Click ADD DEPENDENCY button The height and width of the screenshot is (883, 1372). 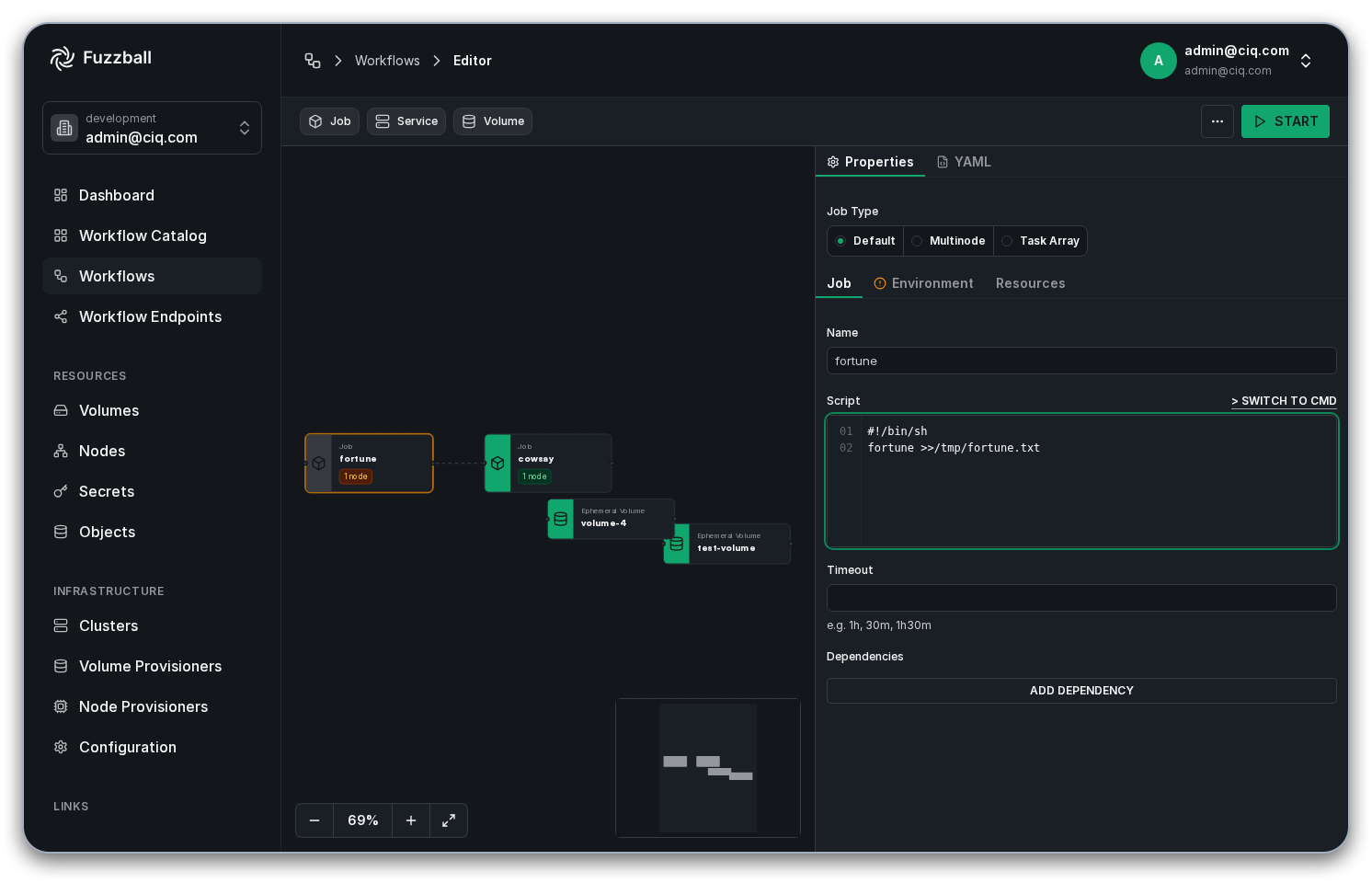[x=1081, y=691]
